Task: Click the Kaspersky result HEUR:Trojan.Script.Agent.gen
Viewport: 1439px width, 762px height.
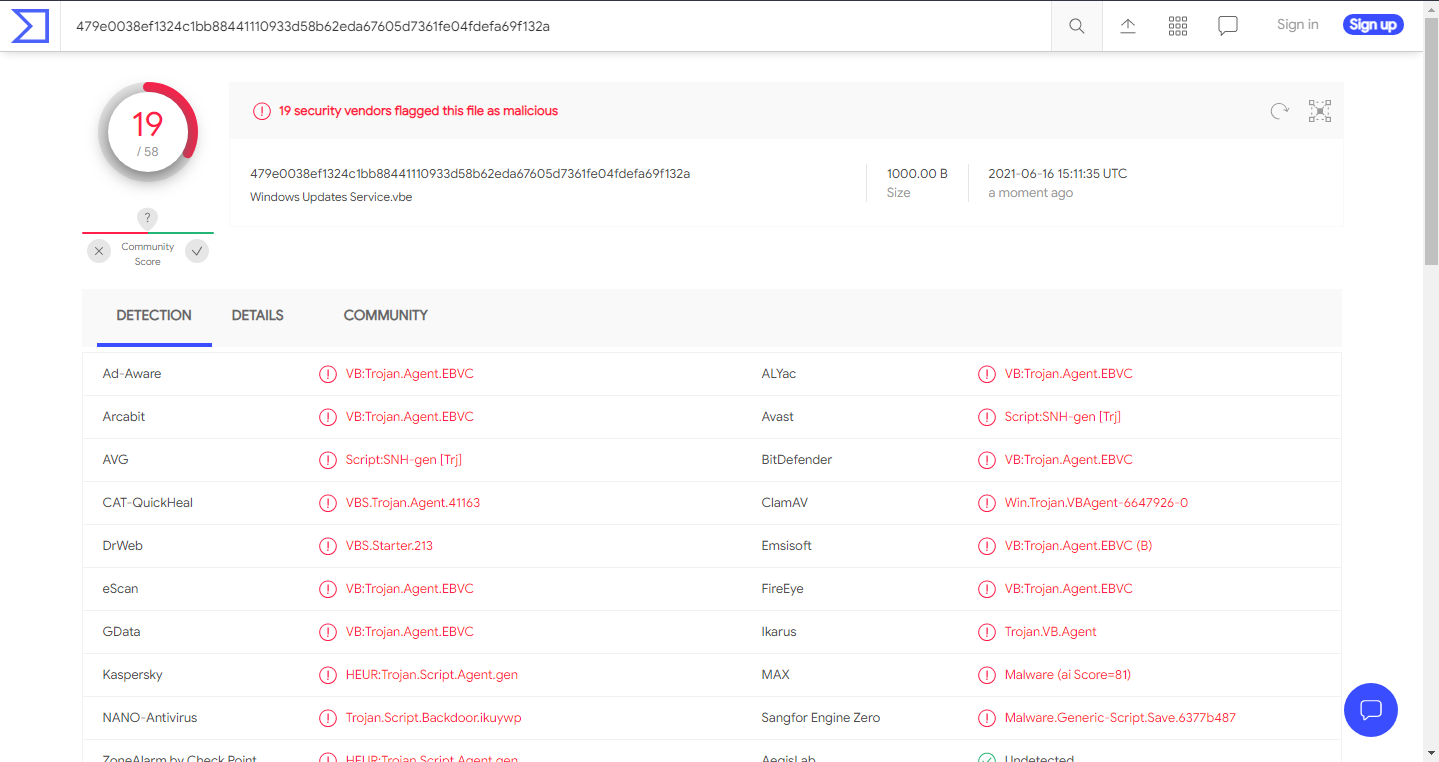Action: [x=432, y=675]
